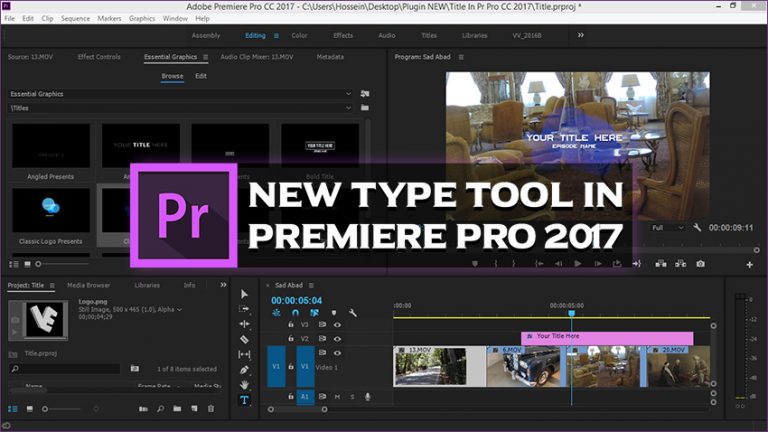Select the Pen tool
The width and height of the screenshot is (768, 432).
tap(244, 370)
